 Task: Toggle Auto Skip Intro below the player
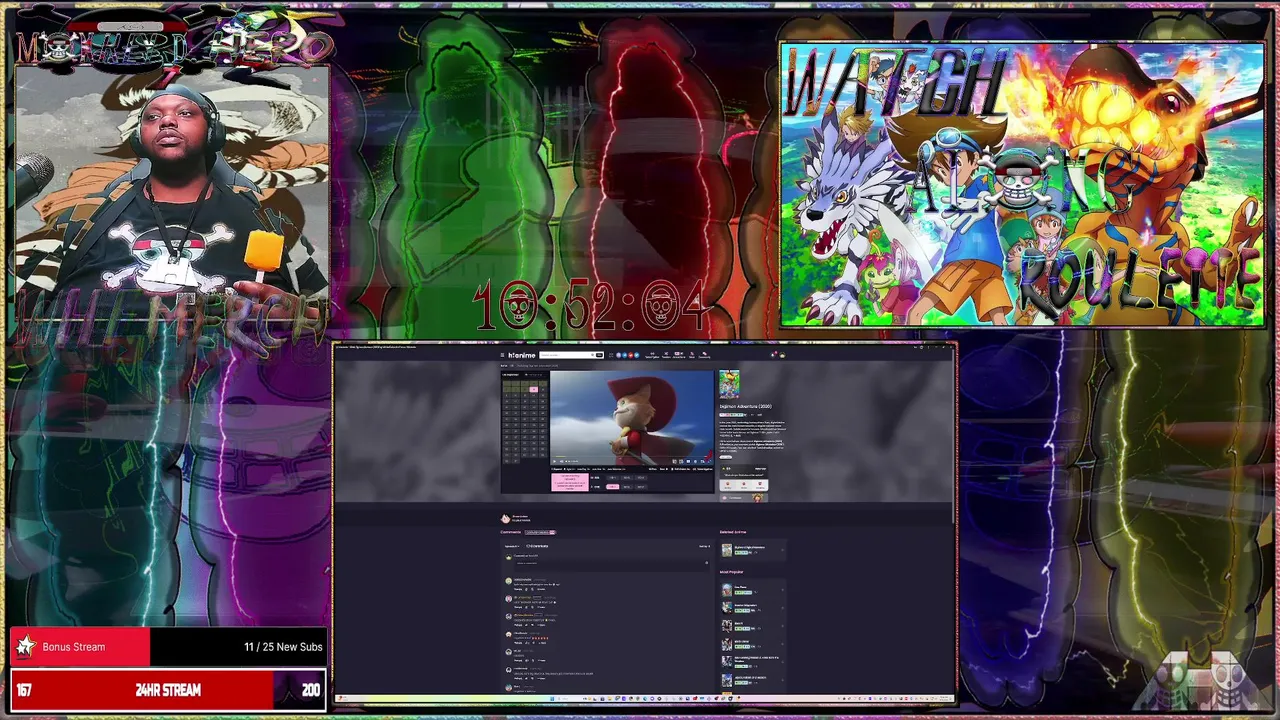point(616,469)
